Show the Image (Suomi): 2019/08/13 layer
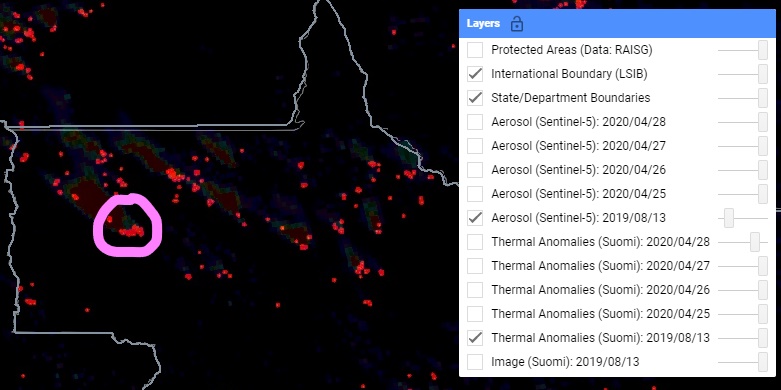The image size is (781, 390). [x=475, y=362]
